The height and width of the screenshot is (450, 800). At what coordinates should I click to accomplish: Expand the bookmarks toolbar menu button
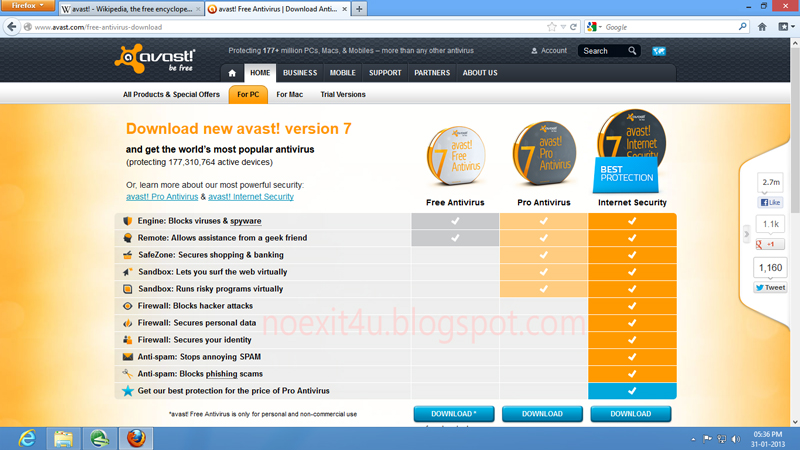click(786, 27)
